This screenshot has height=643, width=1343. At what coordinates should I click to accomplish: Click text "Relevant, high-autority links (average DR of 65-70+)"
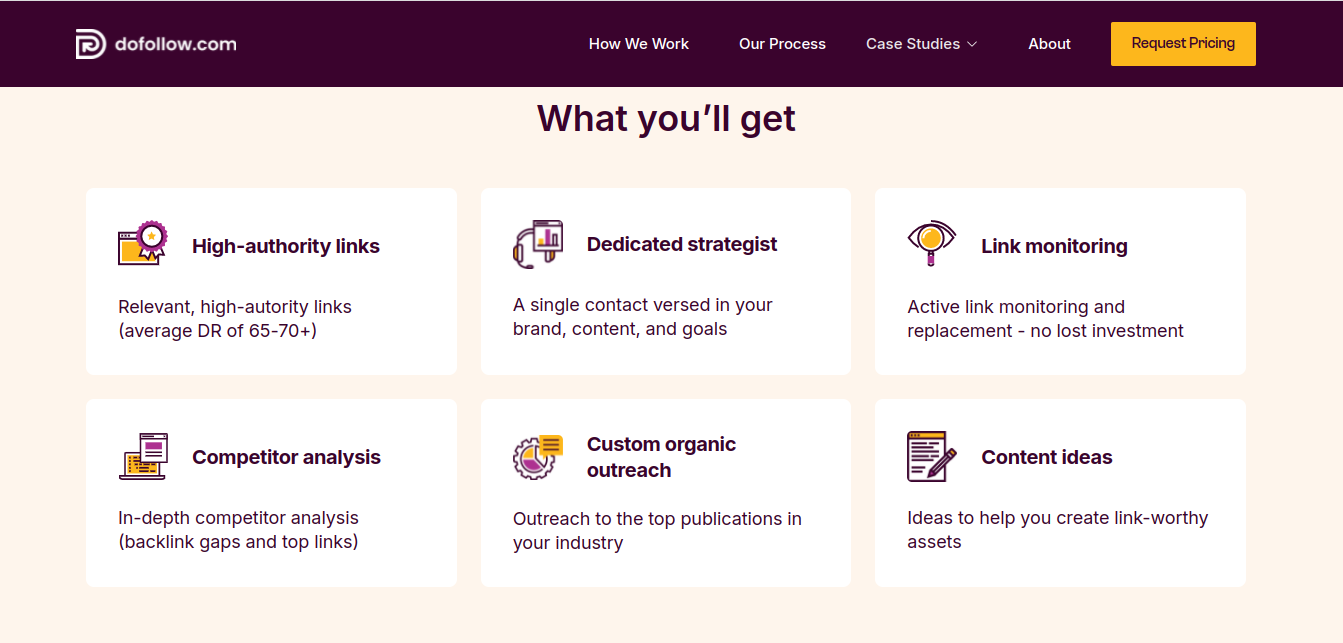point(235,319)
